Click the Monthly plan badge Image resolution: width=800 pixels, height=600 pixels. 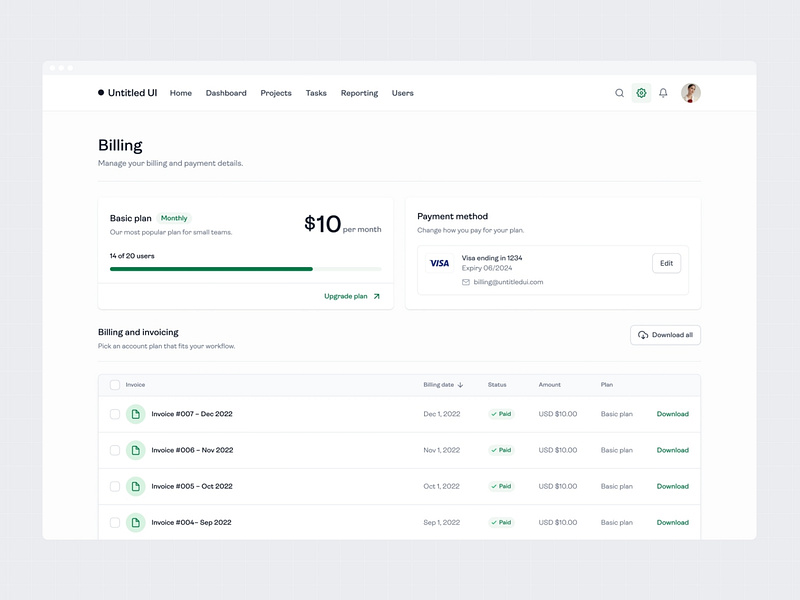174,218
